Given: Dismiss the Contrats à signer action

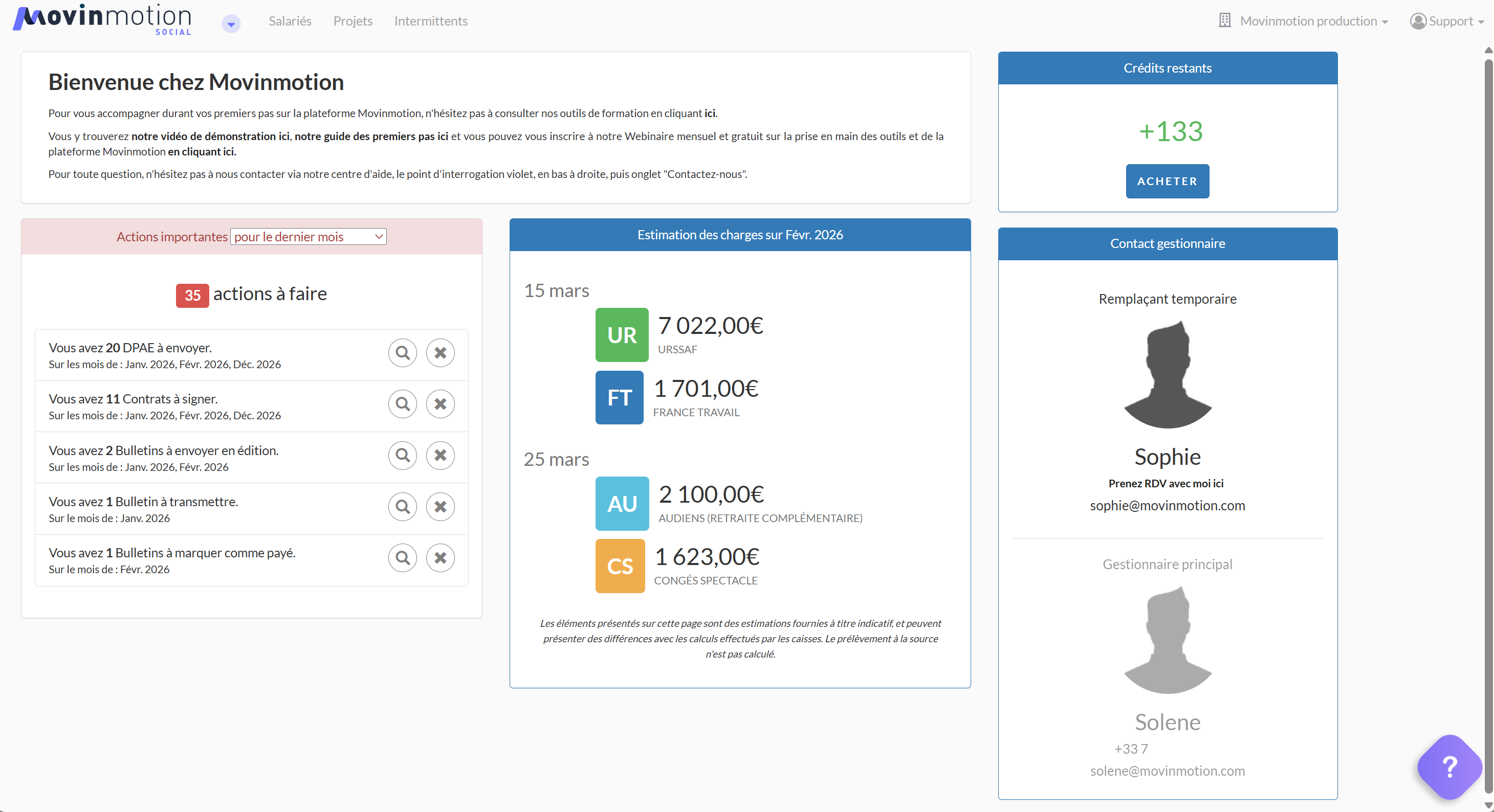Looking at the screenshot, I should pyautogui.click(x=440, y=404).
